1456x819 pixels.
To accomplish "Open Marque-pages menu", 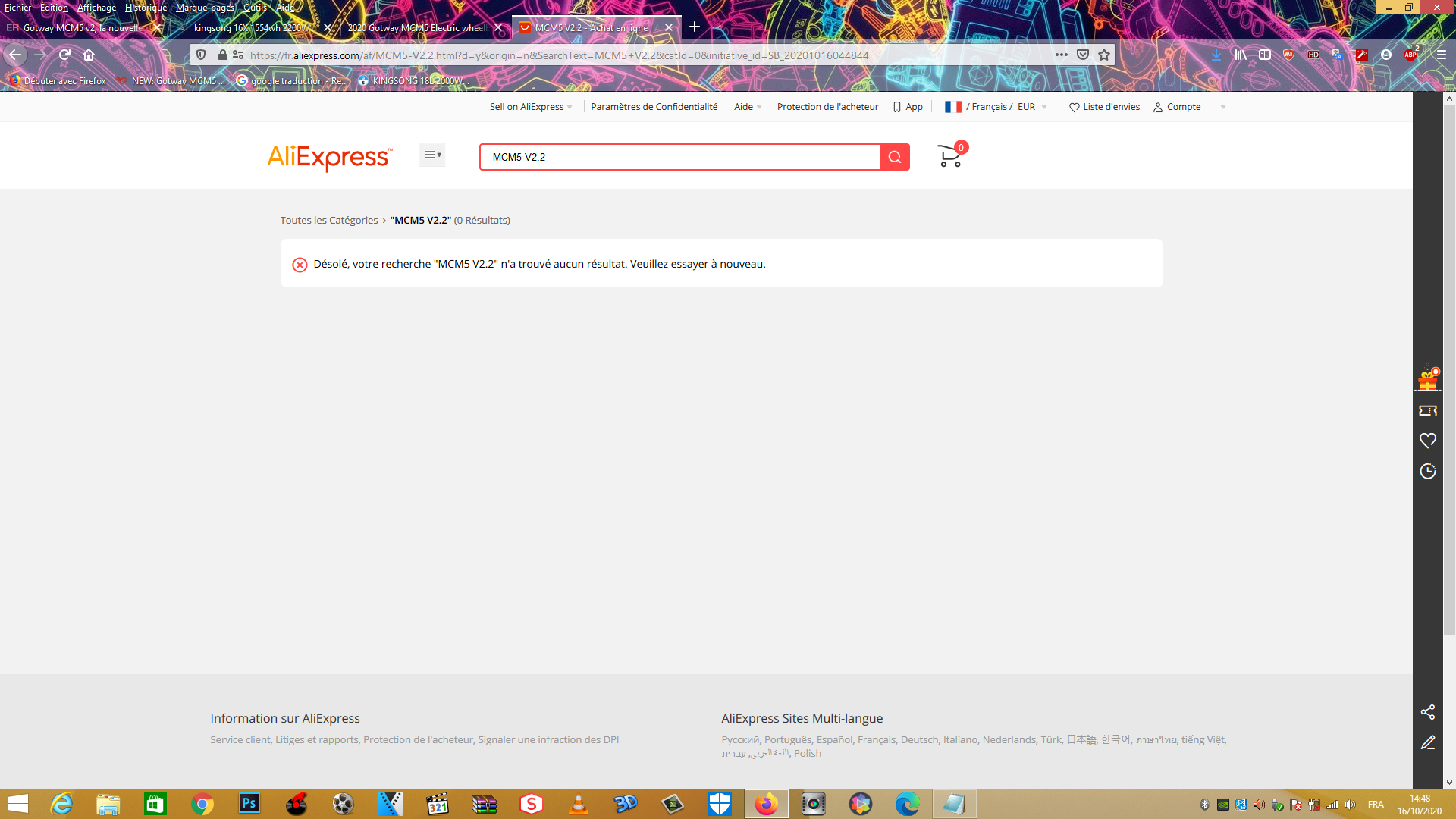I will [x=205, y=8].
